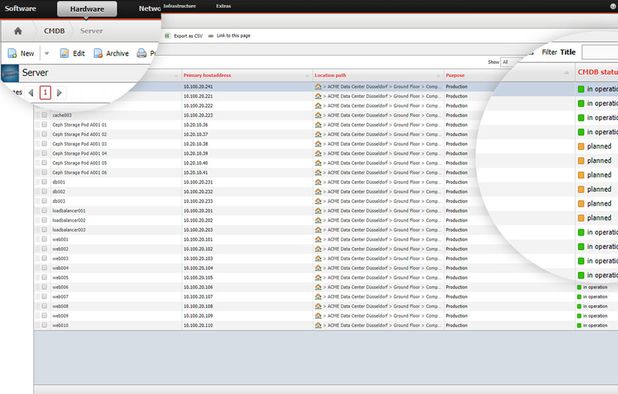The image size is (618, 394).
Task: Click sort arrow of Primary hostaddress column
Action: click(307, 76)
